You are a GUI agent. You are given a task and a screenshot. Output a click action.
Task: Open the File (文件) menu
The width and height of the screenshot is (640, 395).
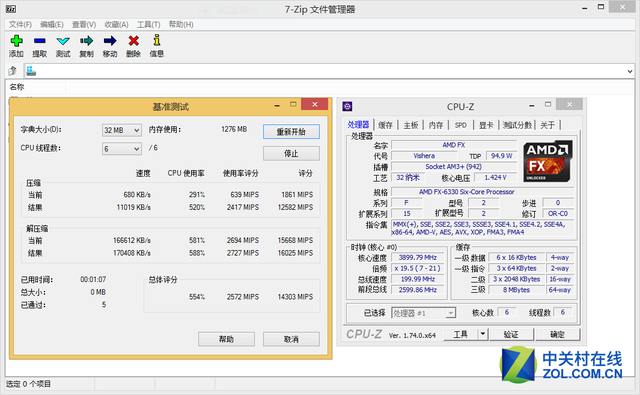tap(20, 24)
